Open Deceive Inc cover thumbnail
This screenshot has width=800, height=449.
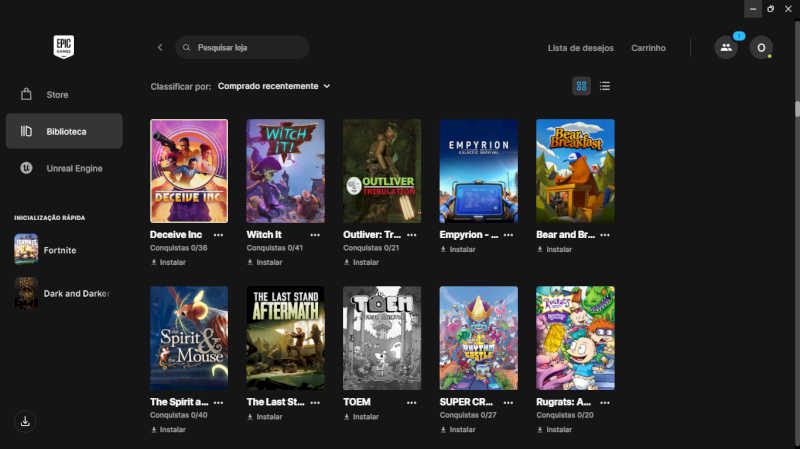189,171
